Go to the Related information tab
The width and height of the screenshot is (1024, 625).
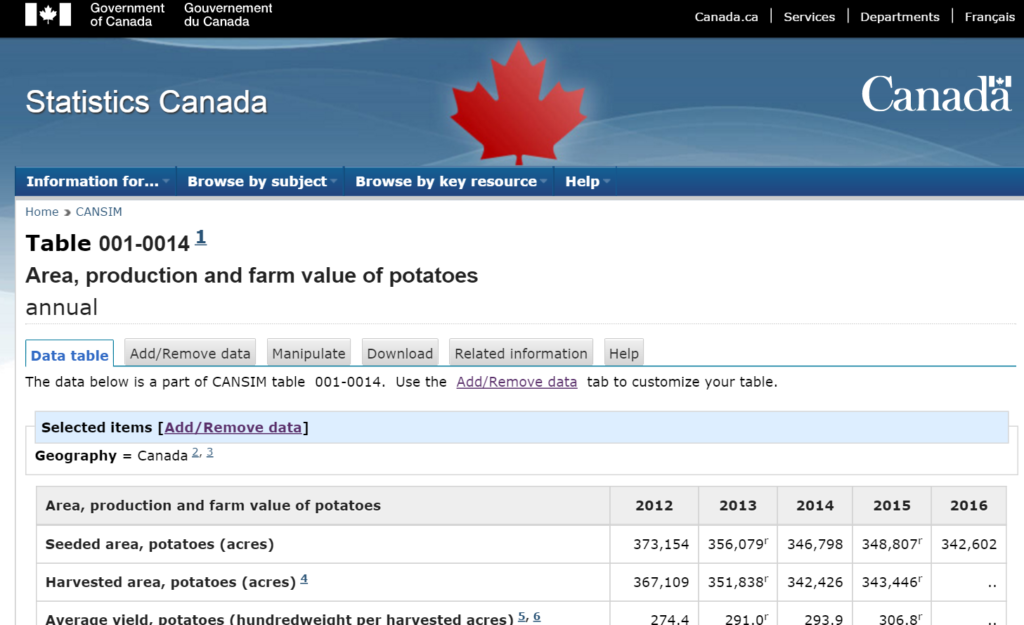[x=521, y=353]
